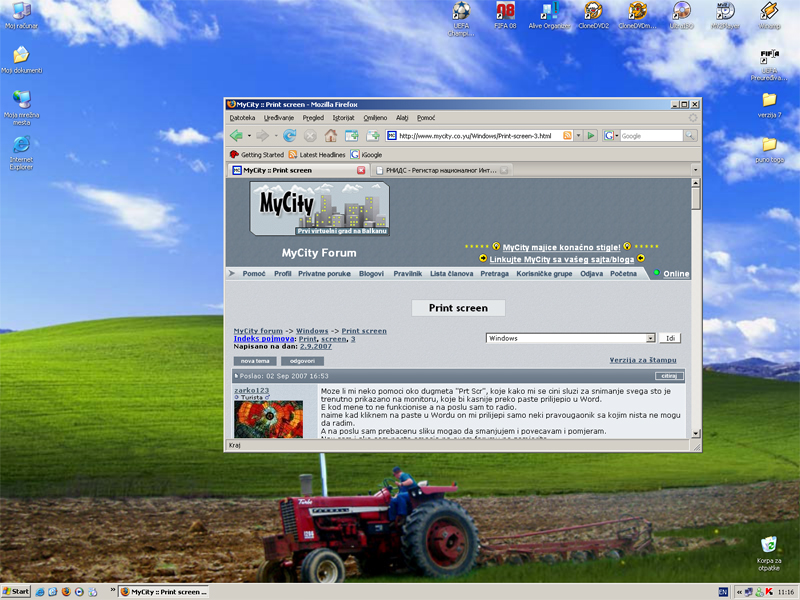Open Moja mrežna mesta icon
The height and width of the screenshot is (600, 800).
point(21,108)
